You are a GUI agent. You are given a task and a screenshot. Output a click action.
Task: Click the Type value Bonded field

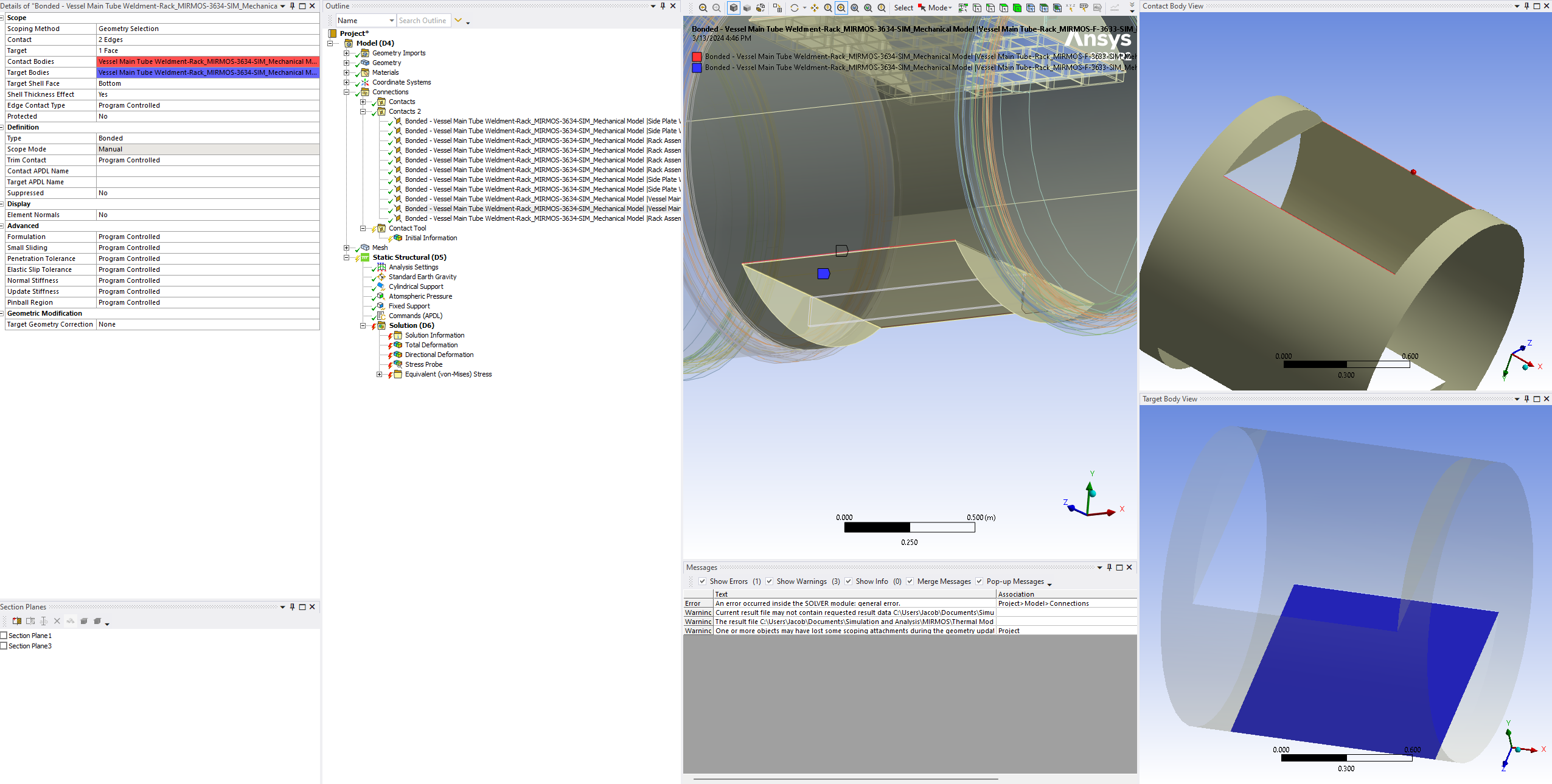[208, 139]
